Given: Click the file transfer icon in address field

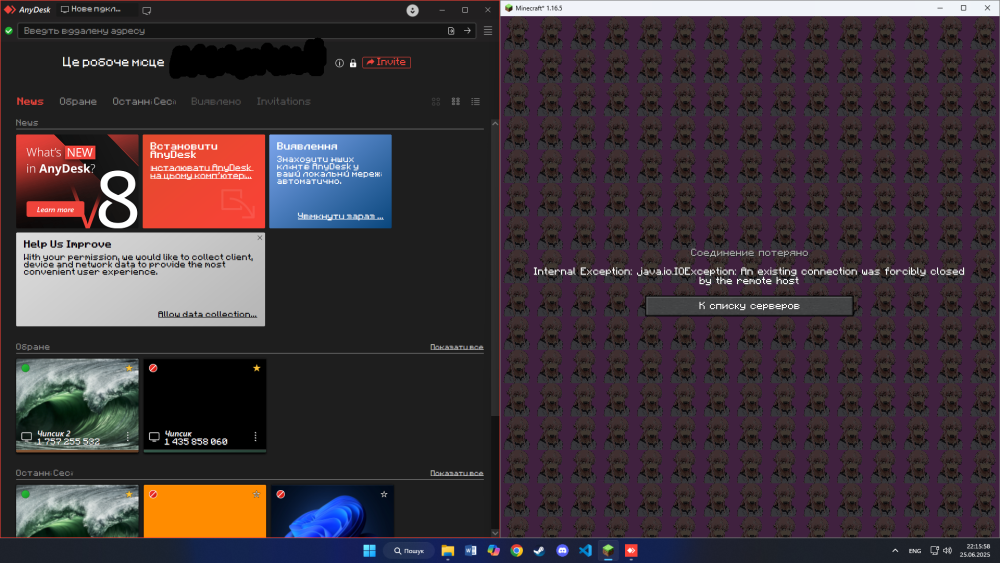Looking at the screenshot, I should (451, 31).
